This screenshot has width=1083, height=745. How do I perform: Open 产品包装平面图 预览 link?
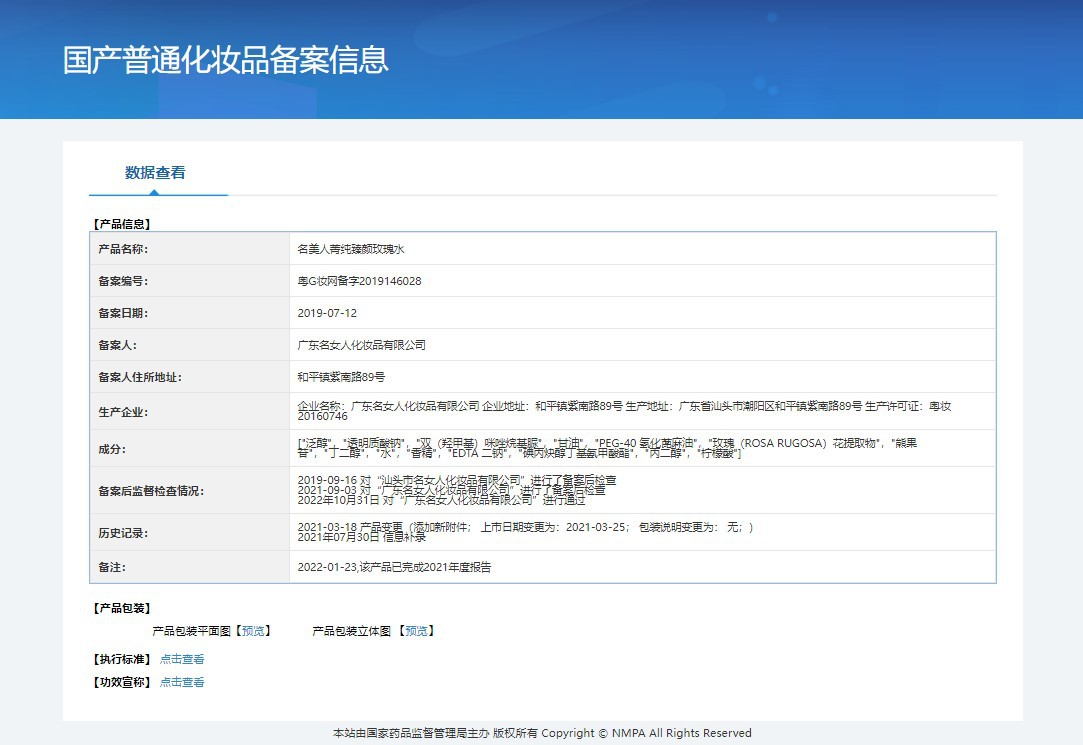click(253, 631)
